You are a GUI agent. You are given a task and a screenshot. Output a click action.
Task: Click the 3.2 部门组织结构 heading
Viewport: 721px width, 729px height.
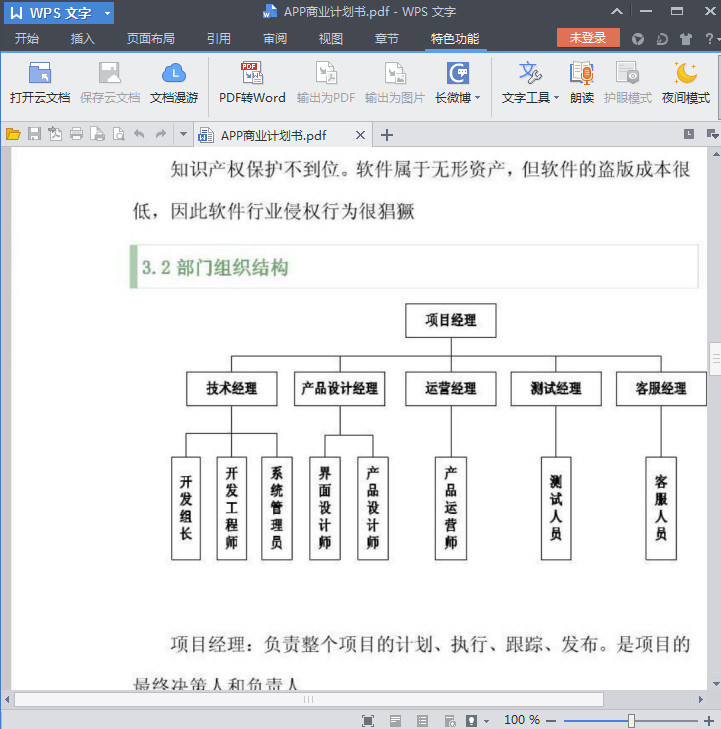(215, 267)
